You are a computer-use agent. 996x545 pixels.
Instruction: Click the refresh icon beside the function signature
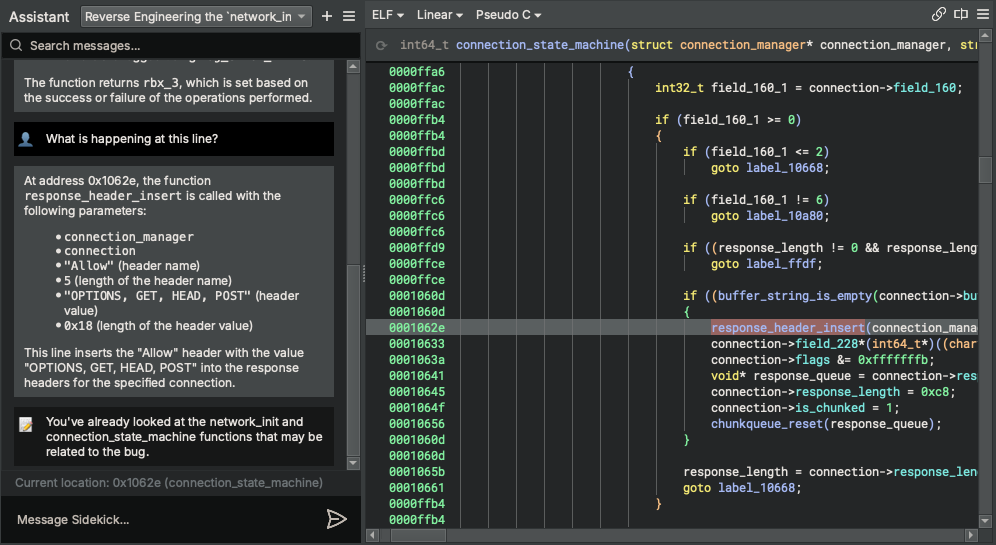click(x=381, y=45)
